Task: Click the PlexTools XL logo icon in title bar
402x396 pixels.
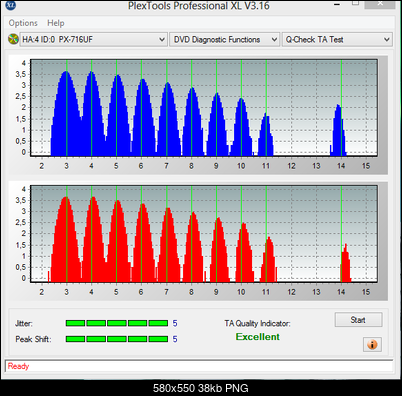Action: (11, 4)
